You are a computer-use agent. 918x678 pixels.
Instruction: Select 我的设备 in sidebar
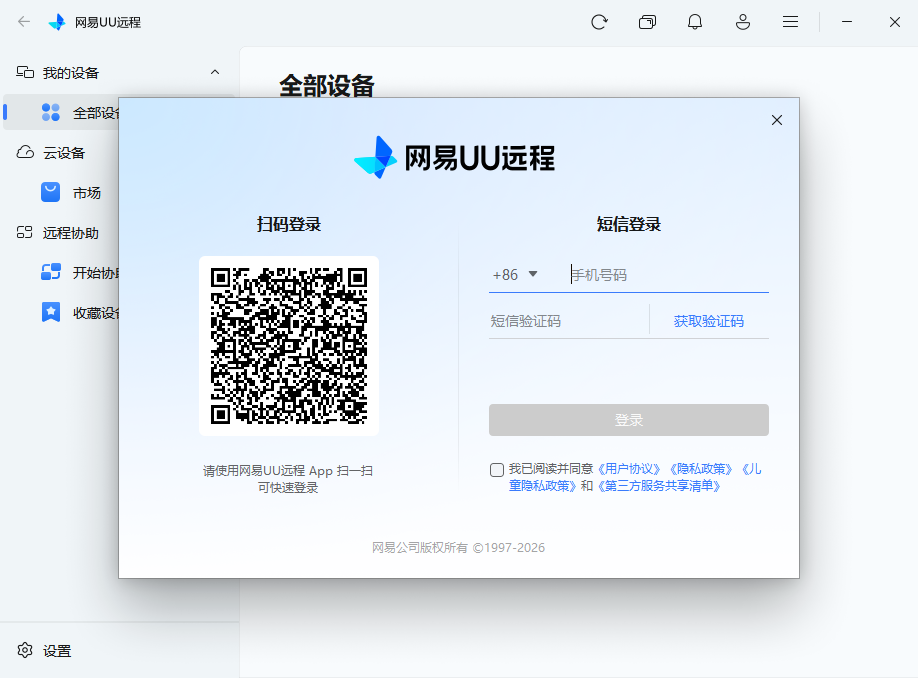click(71, 73)
